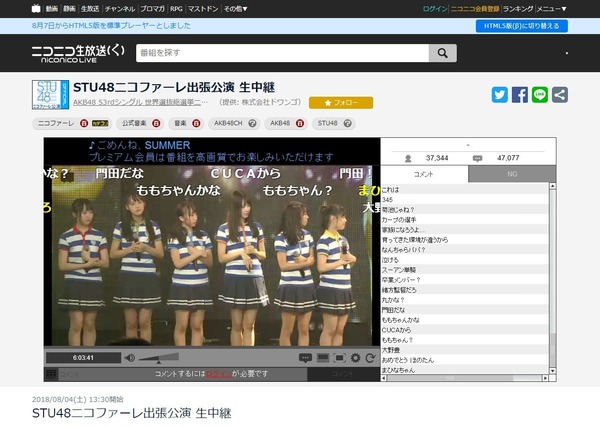Click the ニコニコ会員登録 link
Image resolution: width=600 pixels, height=426 pixels.
click(x=475, y=8)
